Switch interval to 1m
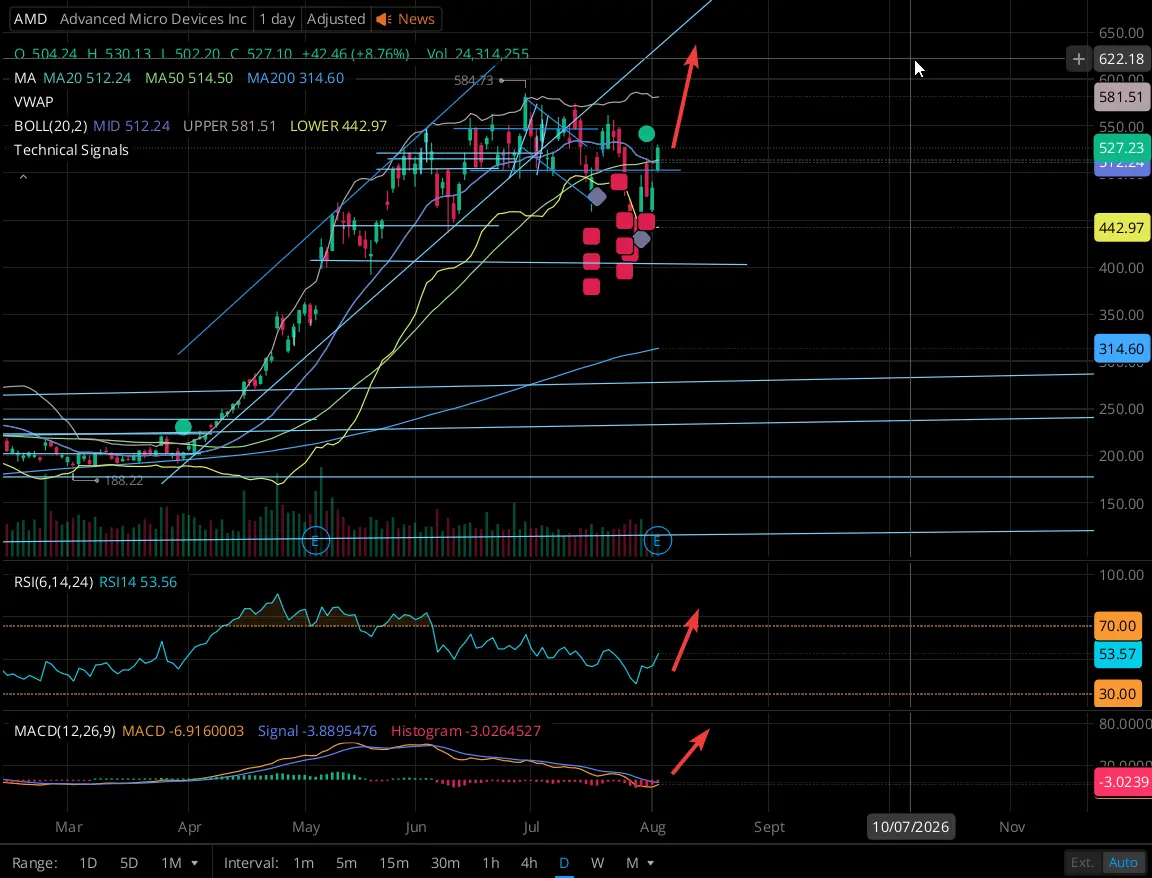This screenshot has width=1152, height=878. pyautogui.click(x=303, y=863)
